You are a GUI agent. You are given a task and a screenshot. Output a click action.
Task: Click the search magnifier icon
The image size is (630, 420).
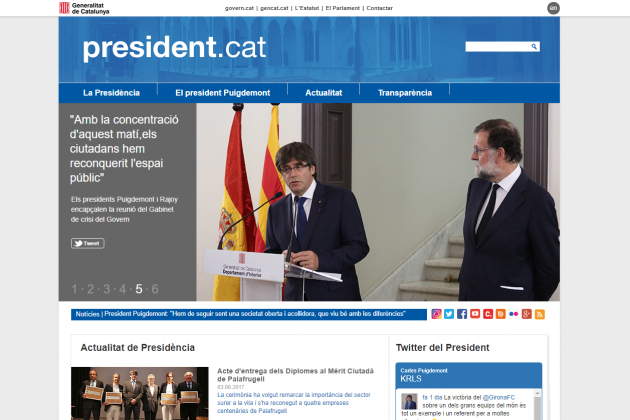click(x=534, y=47)
